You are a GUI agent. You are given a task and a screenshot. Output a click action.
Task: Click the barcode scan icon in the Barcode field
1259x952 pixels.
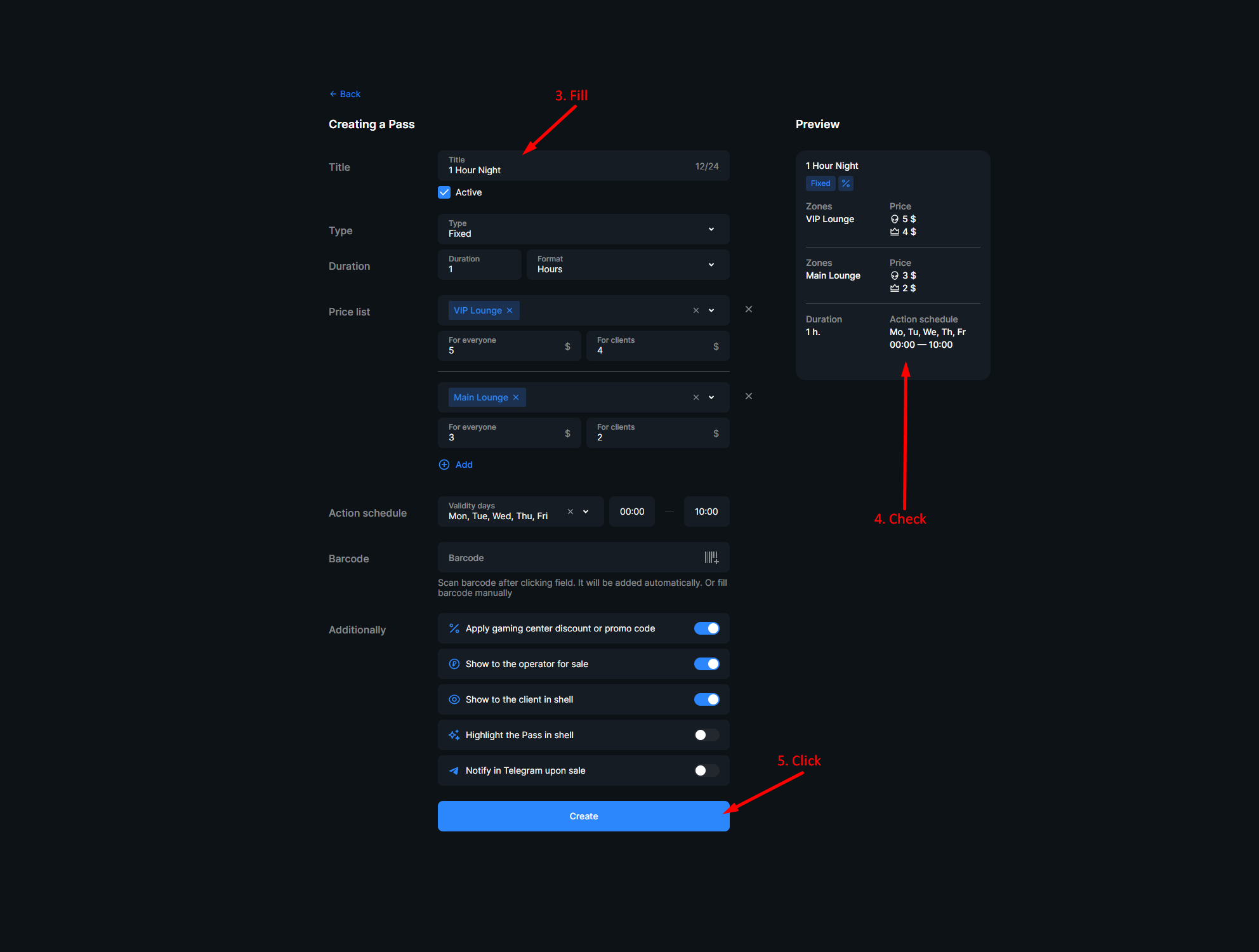click(711, 557)
